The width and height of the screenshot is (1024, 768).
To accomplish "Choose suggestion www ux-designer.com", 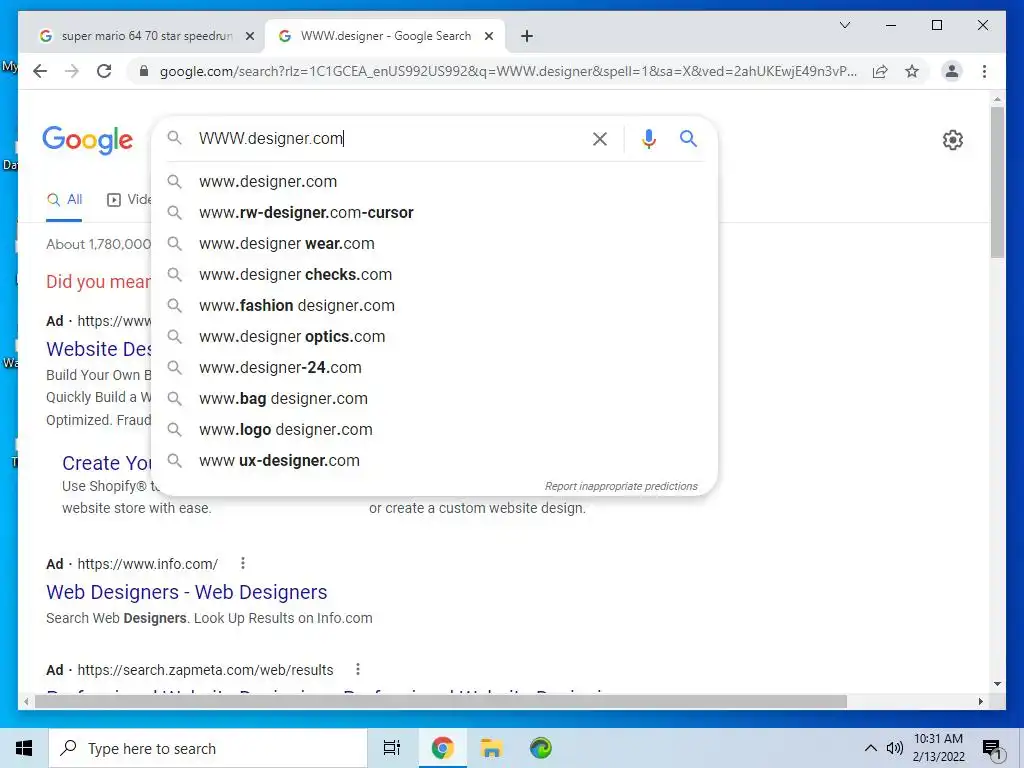I will pyautogui.click(x=434, y=460).
